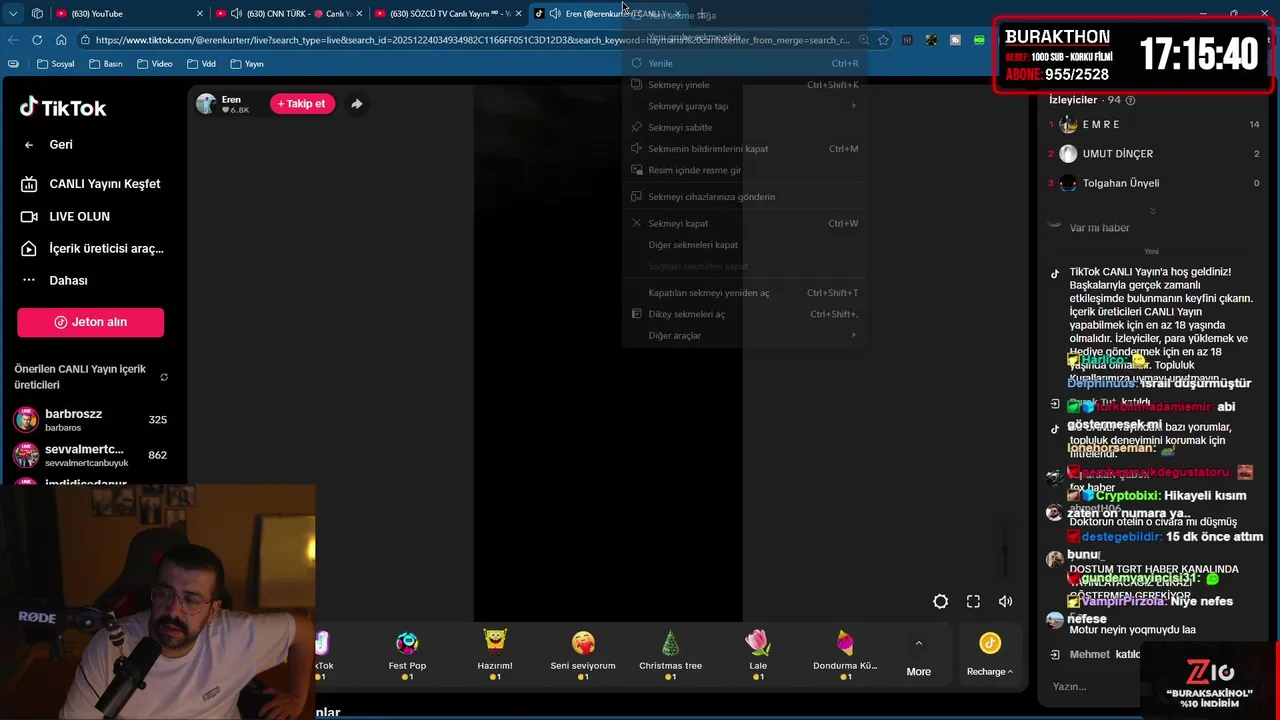Viewport: 1280px width, 720px height.
Task: Open sevvalmertc... suggested live
Action: 90,455
